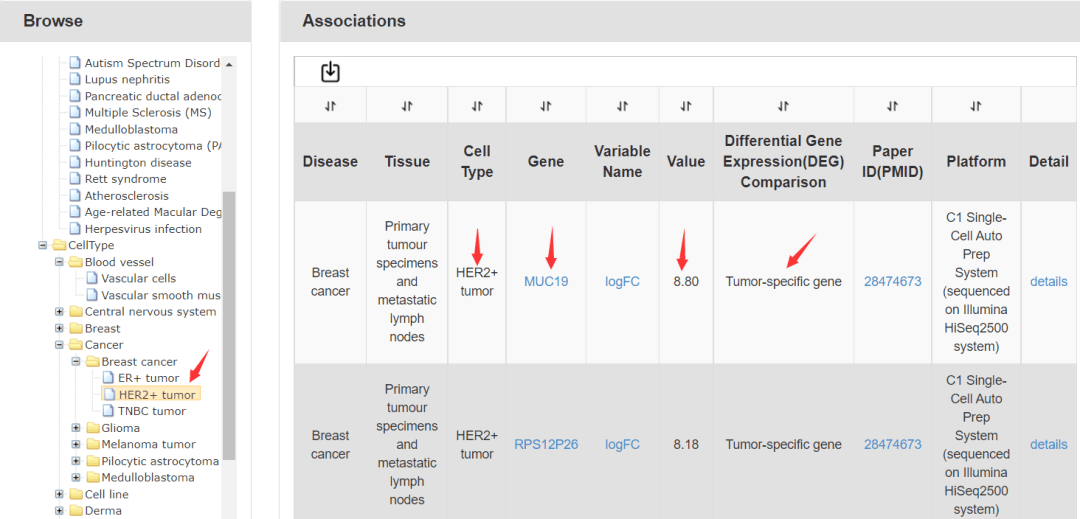
Task: Collapse the Breast cancer folder
Action: (76, 361)
